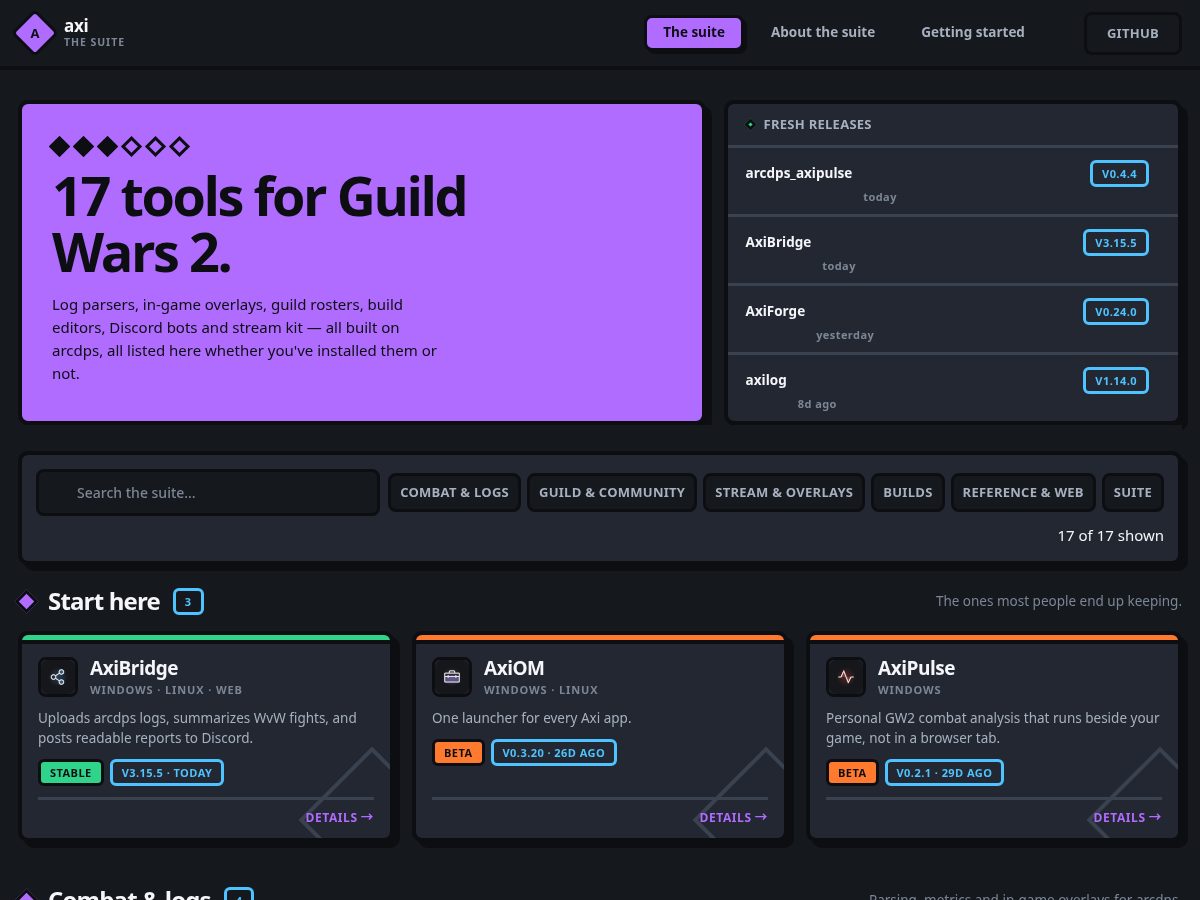Open AxiPulse DETAILS link
Screen dimensions: 1200x900
coord(1127,817)
